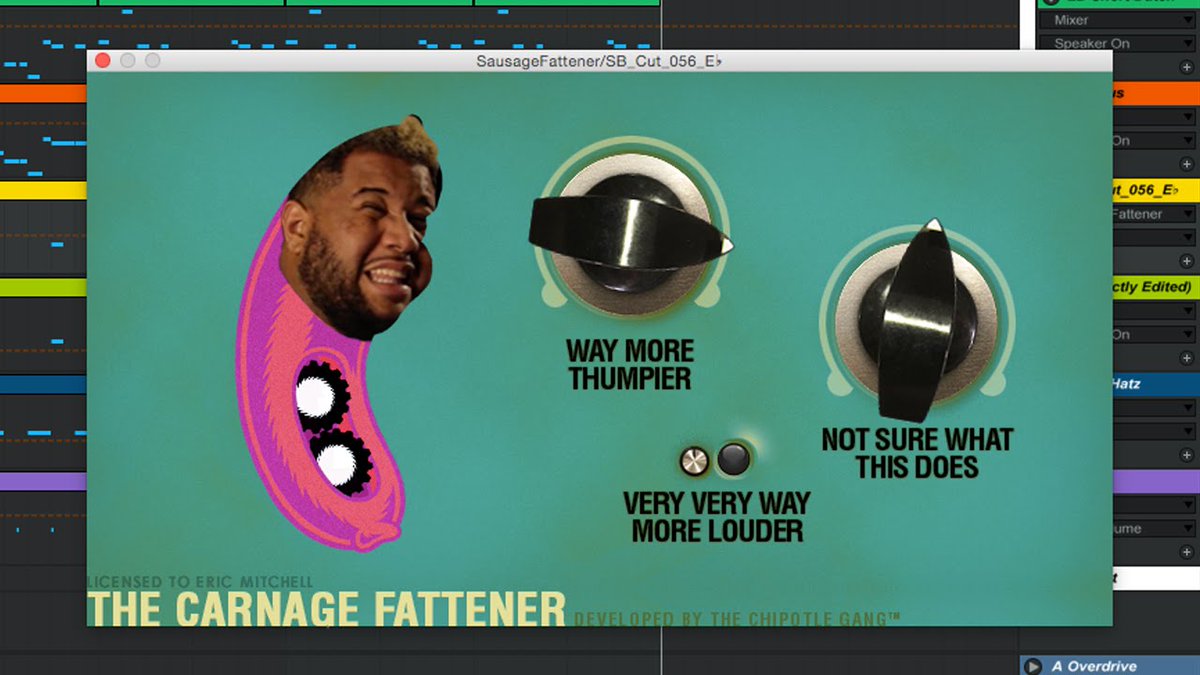Adjust the Not Sure What This Does knob
Screen dimensions: 1200x675
click(x=917, y=322)
